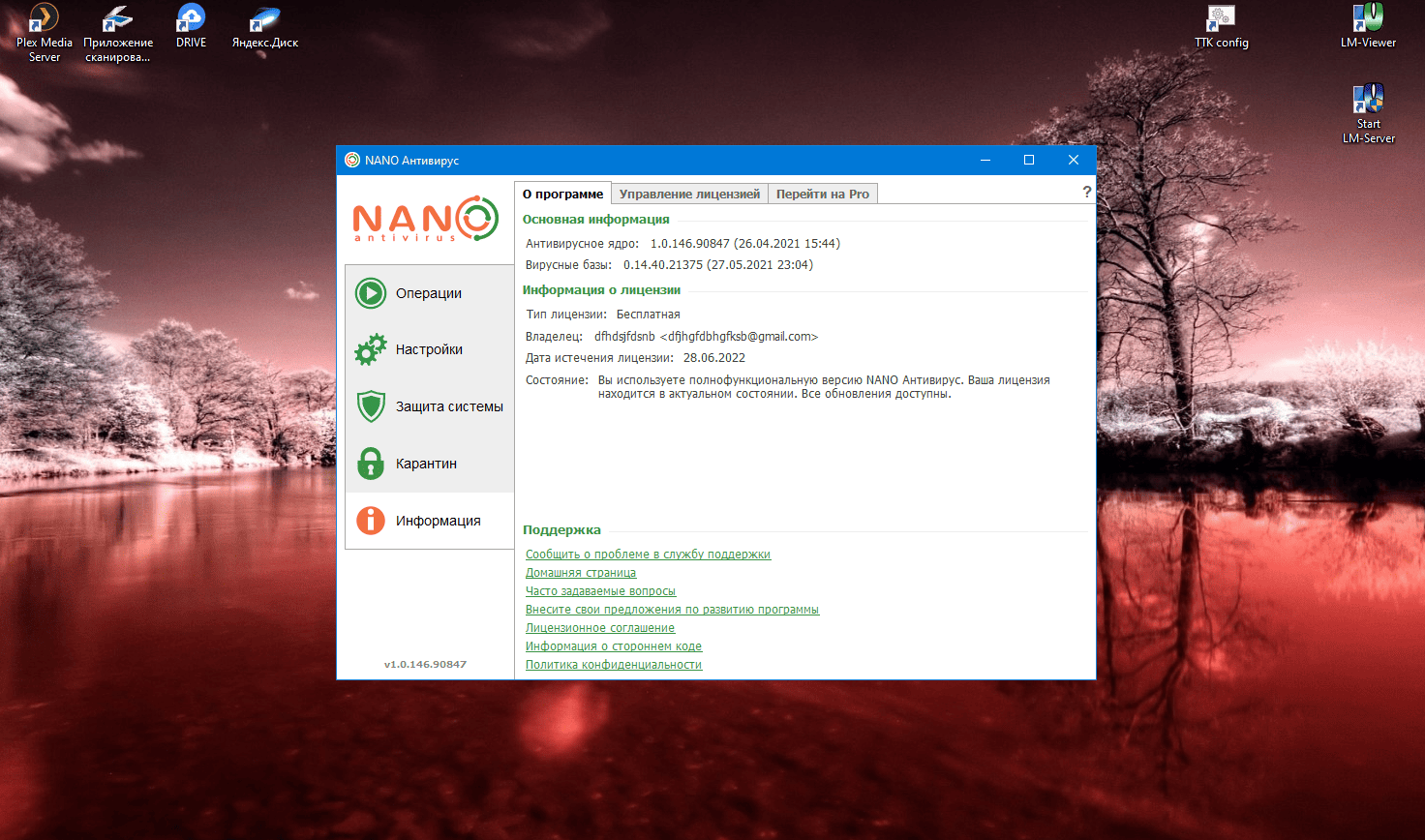The image size is (1425, 840).
Task: Minimize the NANO Антивирус window
Action: tap(985, 160)
